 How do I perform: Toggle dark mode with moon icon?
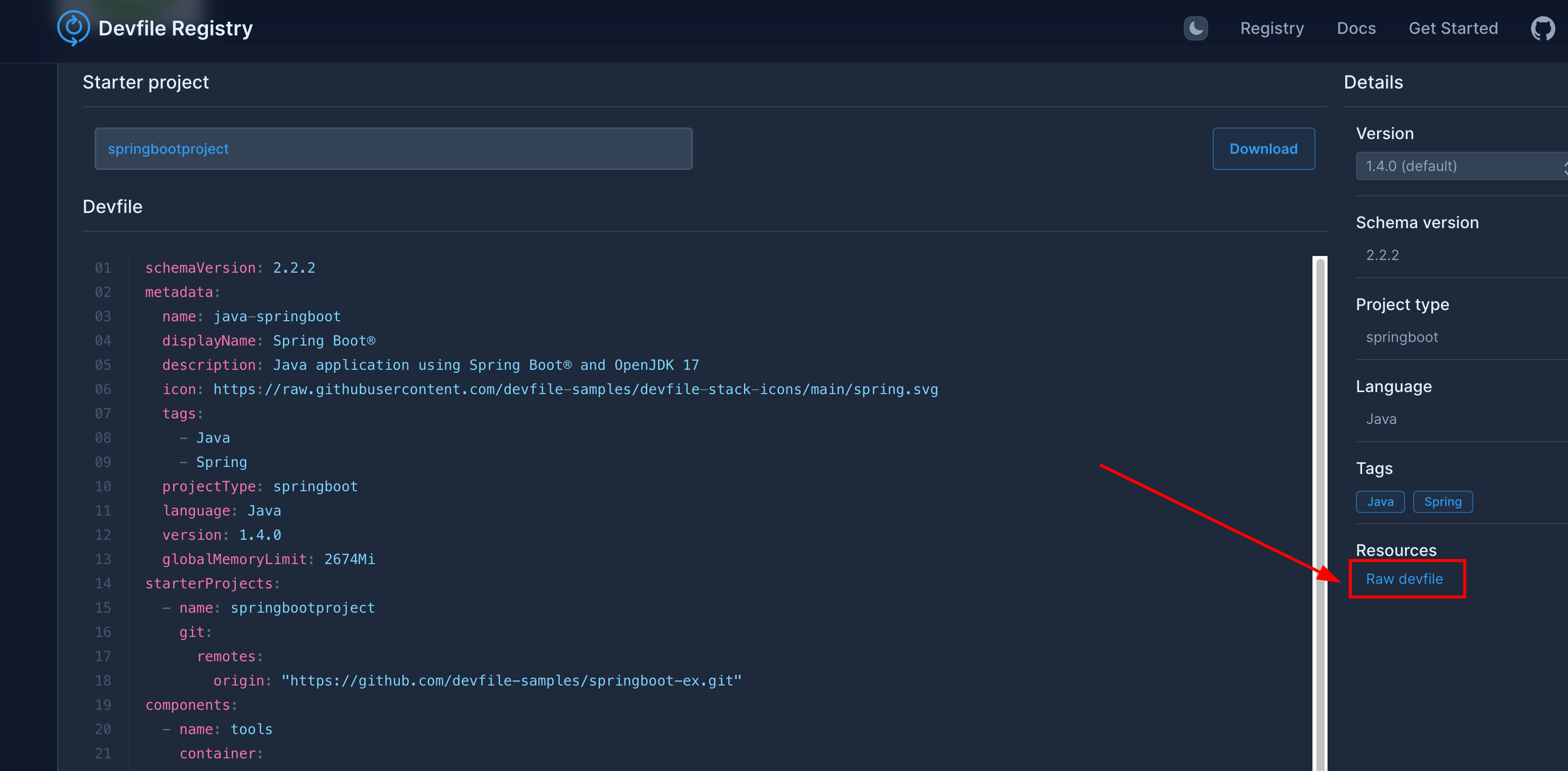[1195, 28]
